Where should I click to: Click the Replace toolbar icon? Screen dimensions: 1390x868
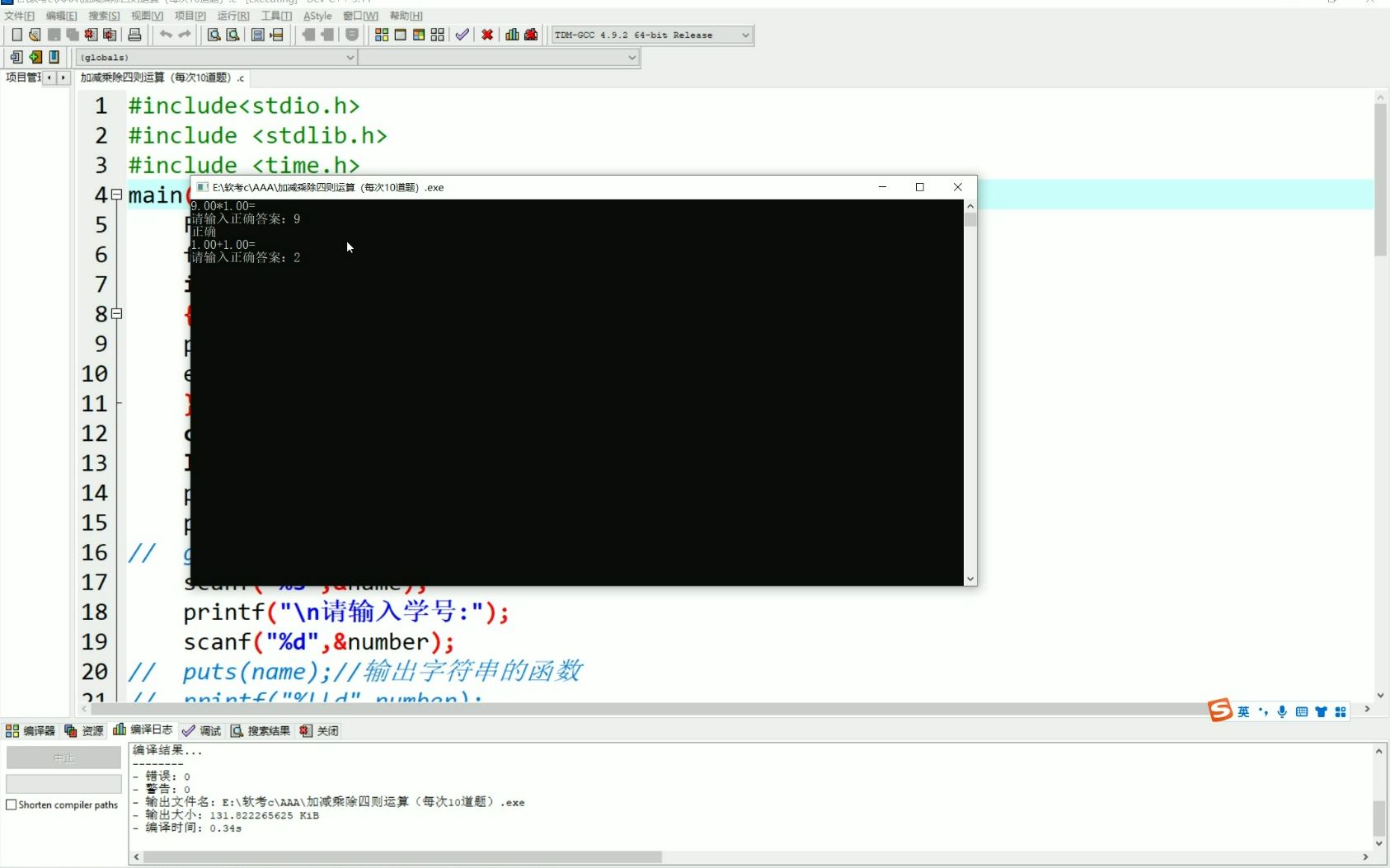[x=233, y=35]
